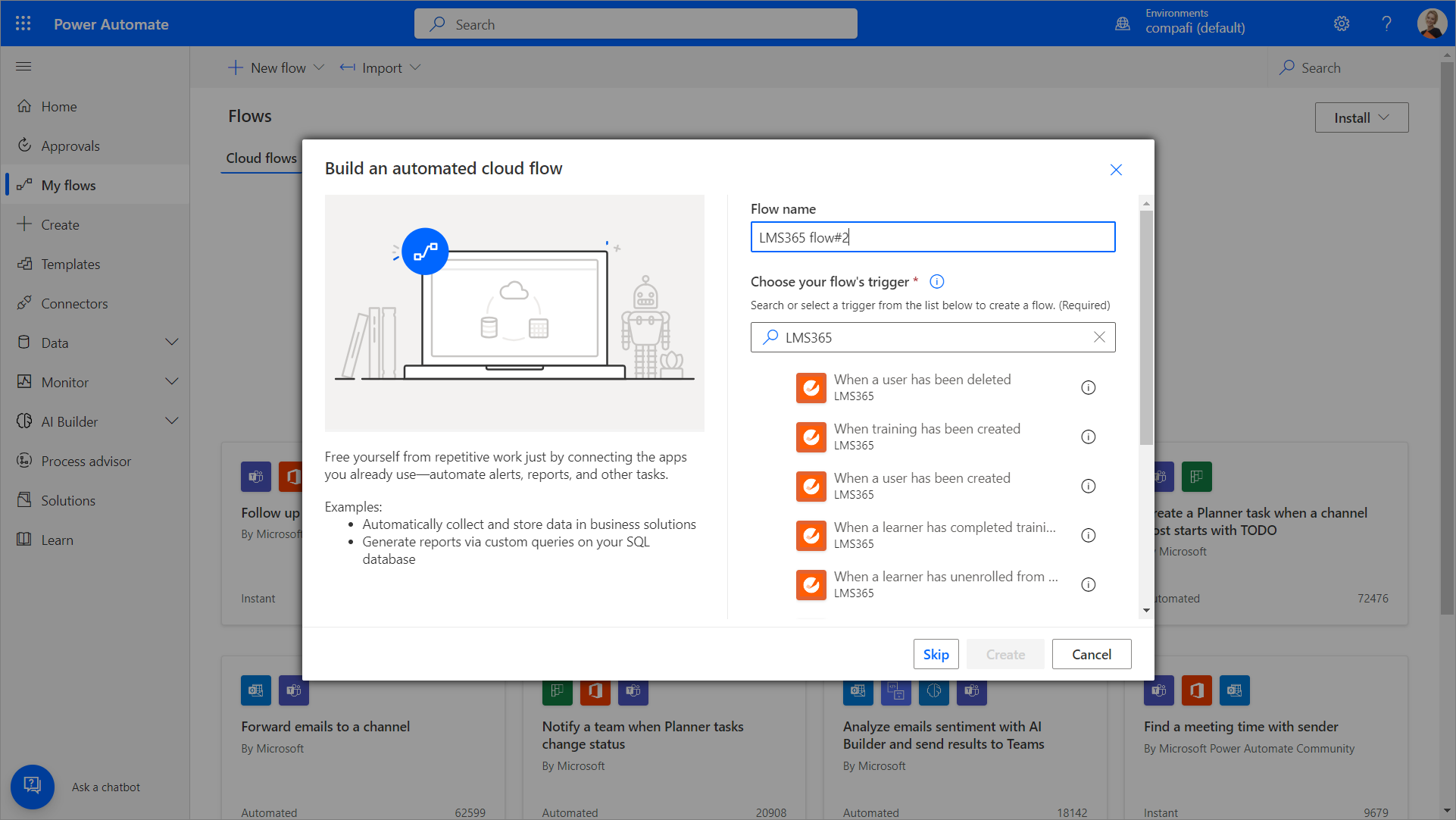This screenshot has width=1456, height=820.
Task: Open Connectors from the left navigation
Action: click(74, 304)
